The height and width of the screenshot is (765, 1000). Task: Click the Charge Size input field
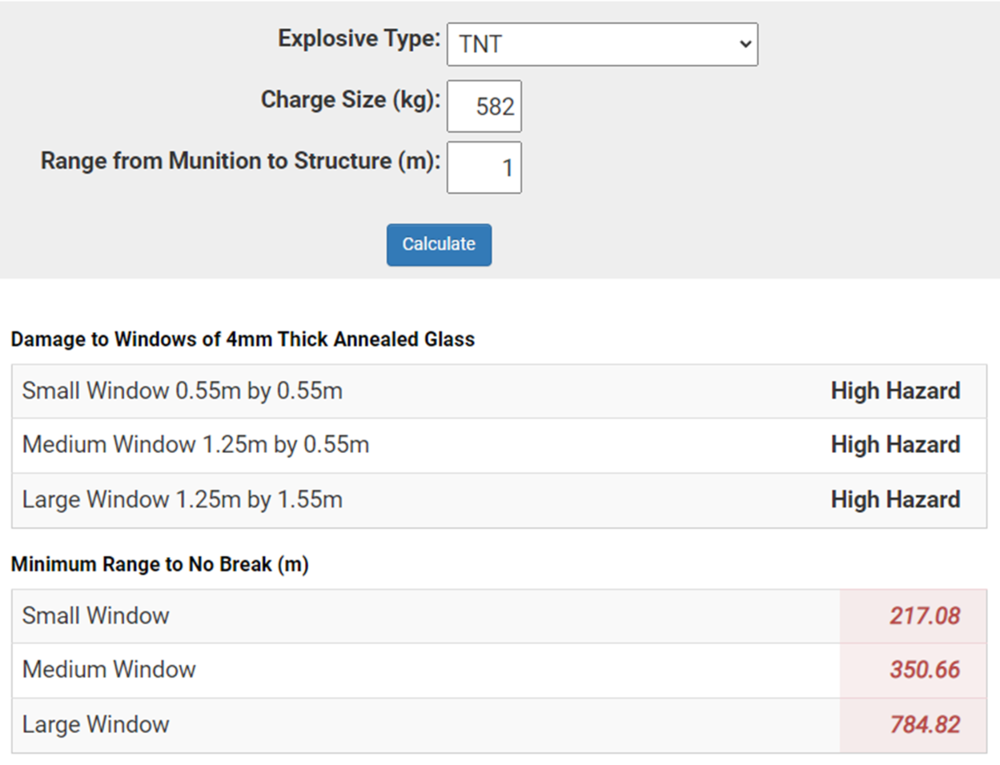click(x=484, y=106)
